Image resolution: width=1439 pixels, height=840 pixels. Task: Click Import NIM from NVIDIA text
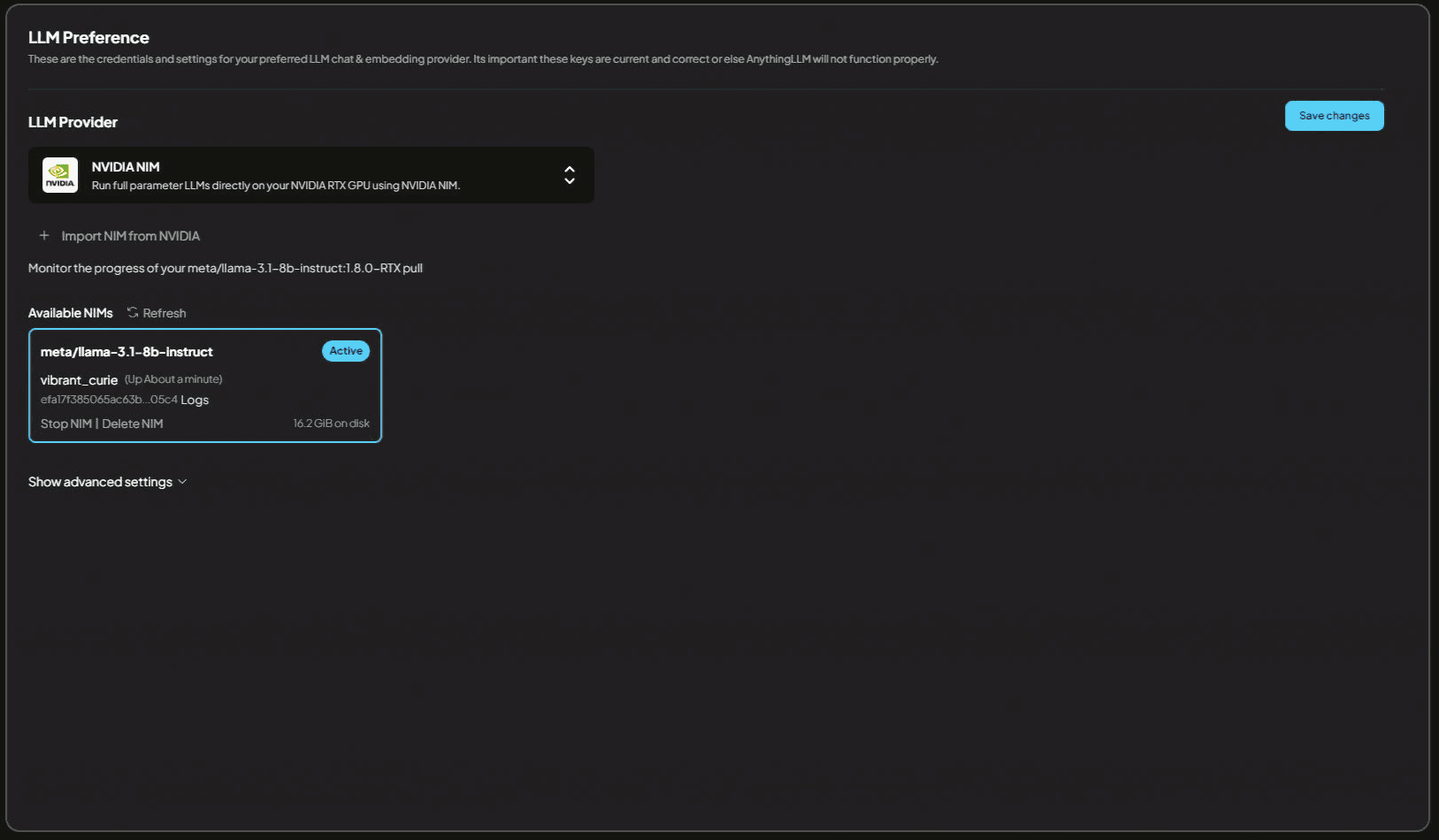[x=131, y=236]
